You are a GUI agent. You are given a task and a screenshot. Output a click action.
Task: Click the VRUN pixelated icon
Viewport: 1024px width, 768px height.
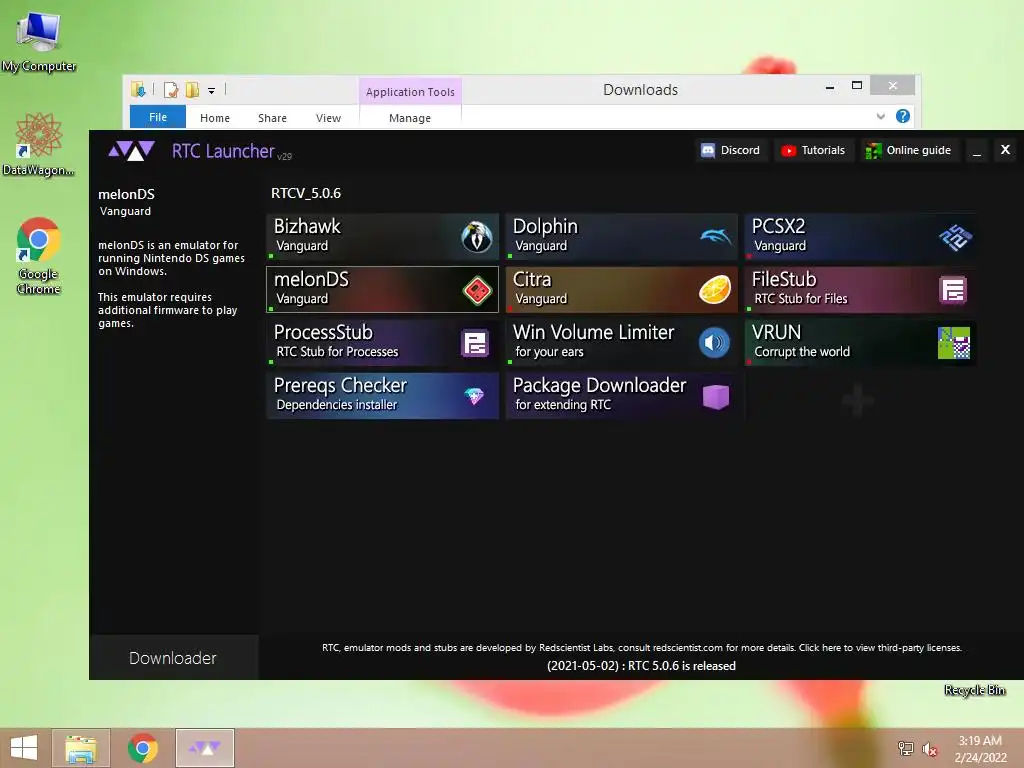[x=954, y=343]
